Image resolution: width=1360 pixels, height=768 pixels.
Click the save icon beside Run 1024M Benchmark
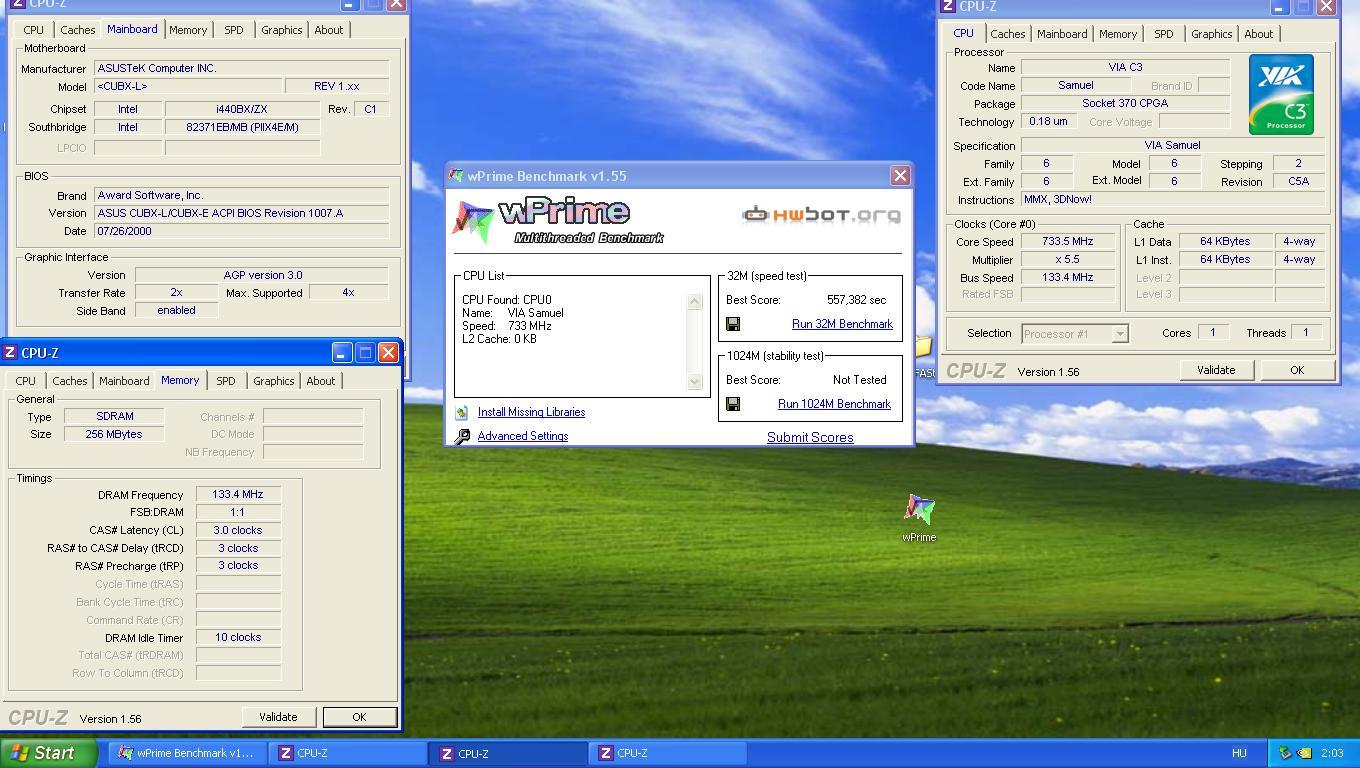(x=733, y=404)
